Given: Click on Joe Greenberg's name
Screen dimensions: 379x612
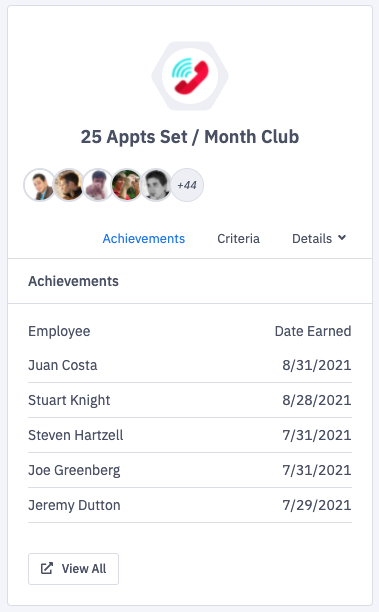Looking at the screenshot, I should pos(74,470).
